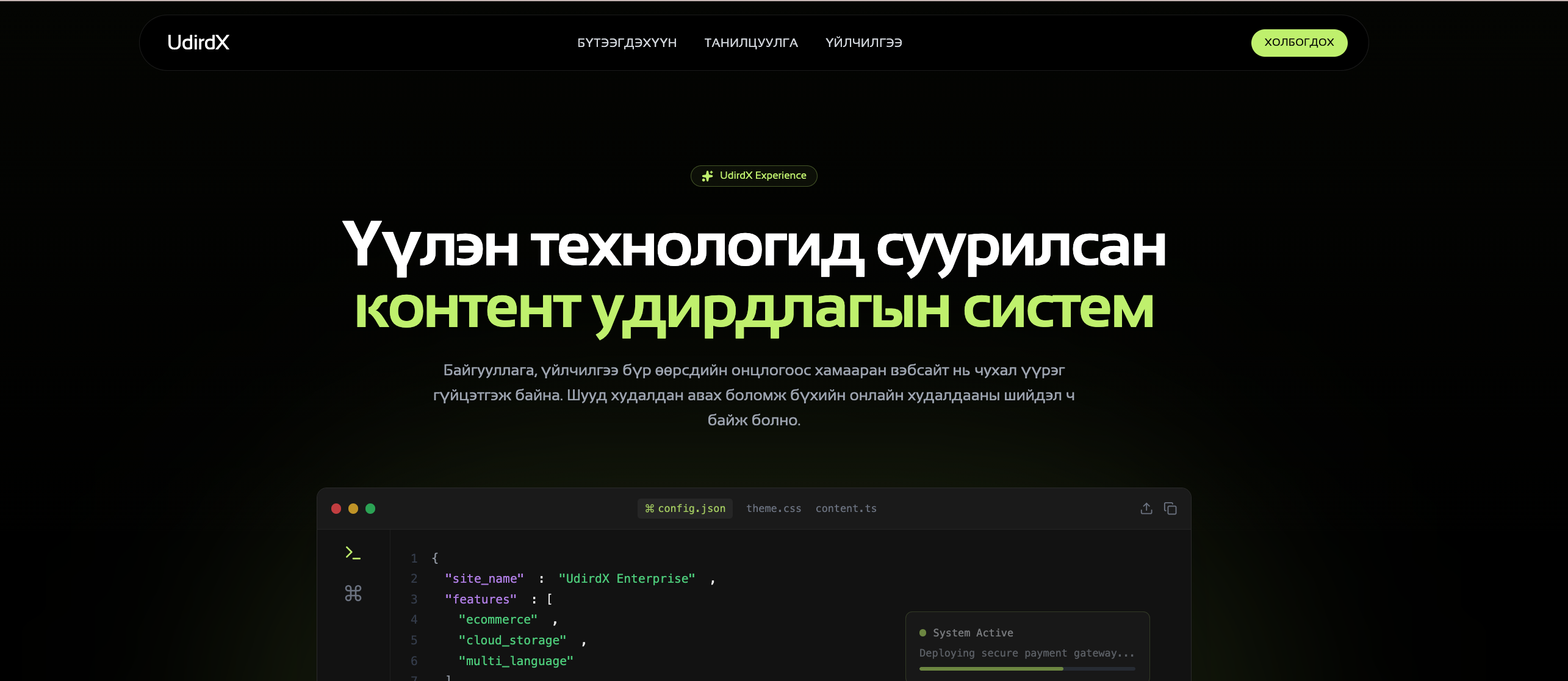Open the БҮТЭЭГДЭХҮҮН menu item
Screen dimensions: 1568x681
coord(627,43)
